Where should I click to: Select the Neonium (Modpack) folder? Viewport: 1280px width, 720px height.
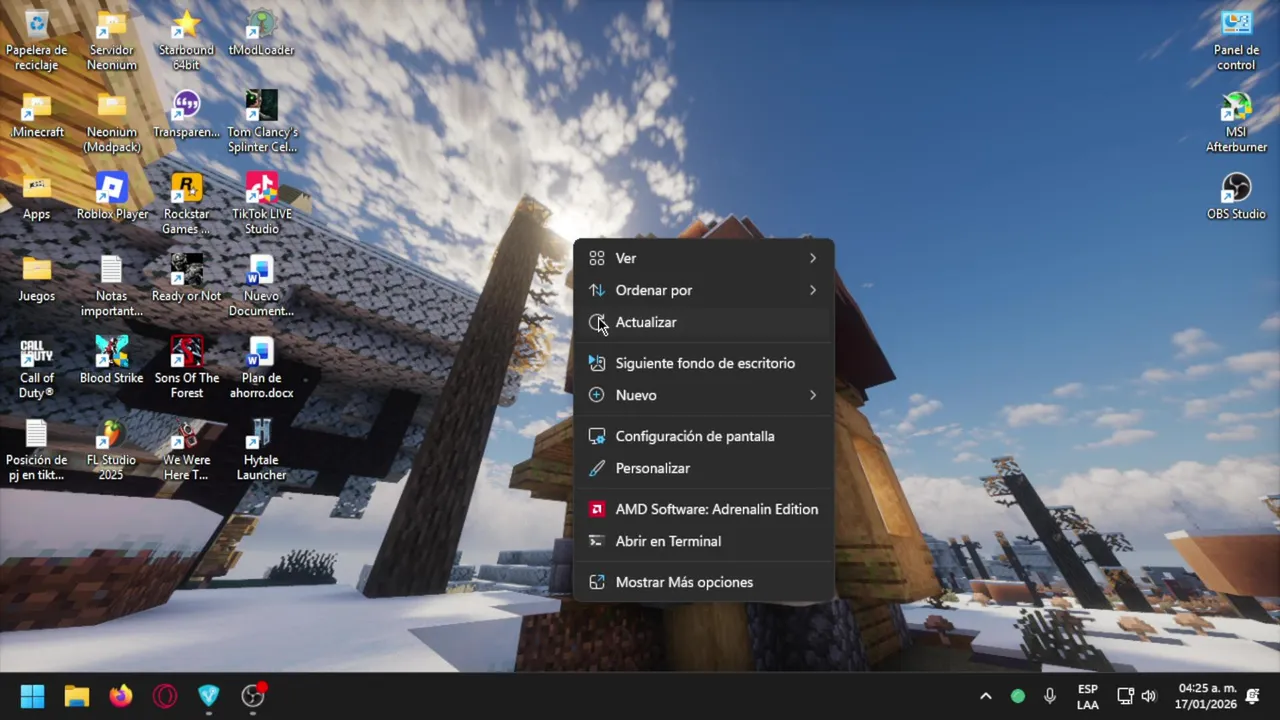click(x=111, y=122)
